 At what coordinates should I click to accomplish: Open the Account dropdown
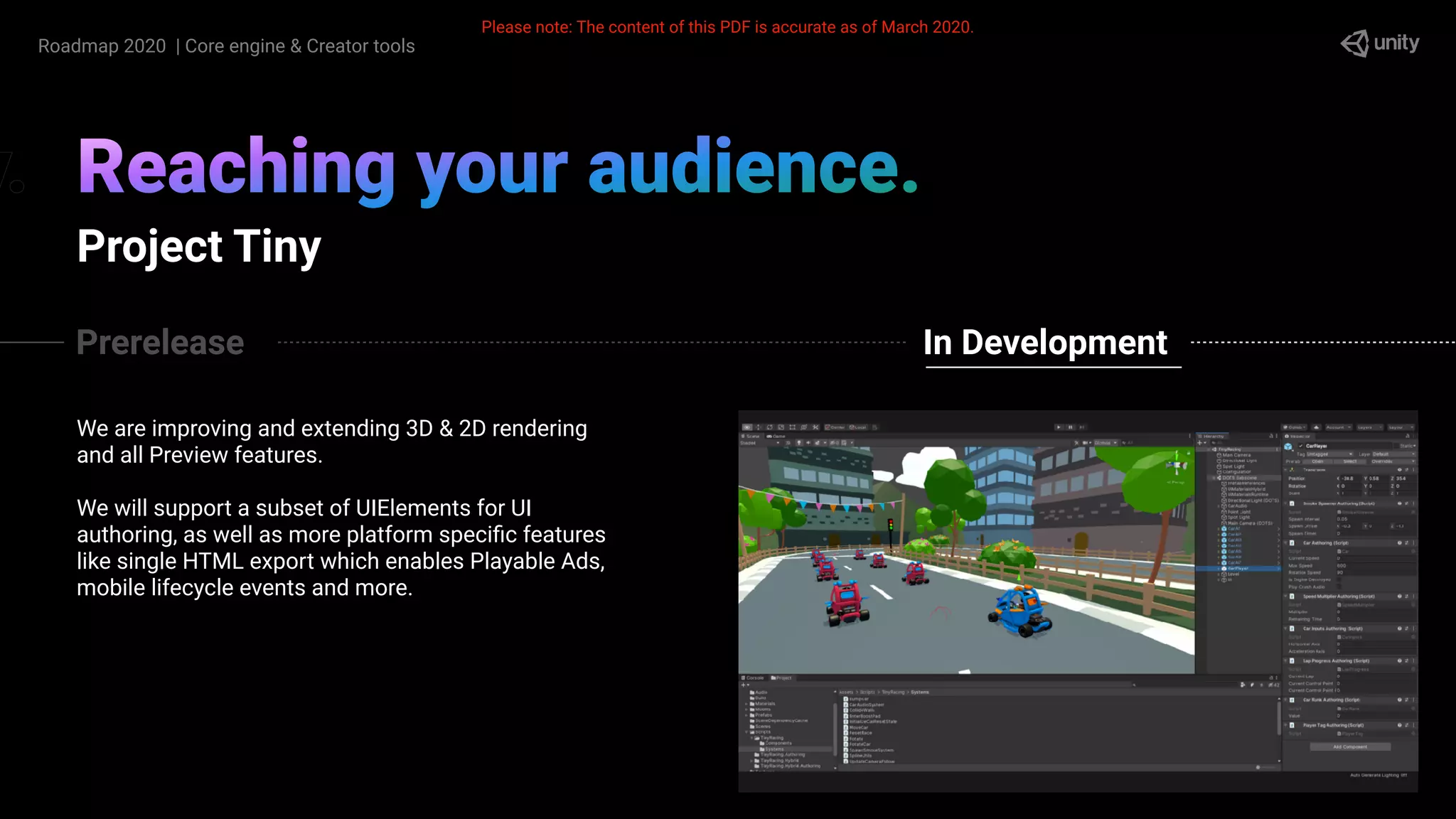tap(1339, 427)
